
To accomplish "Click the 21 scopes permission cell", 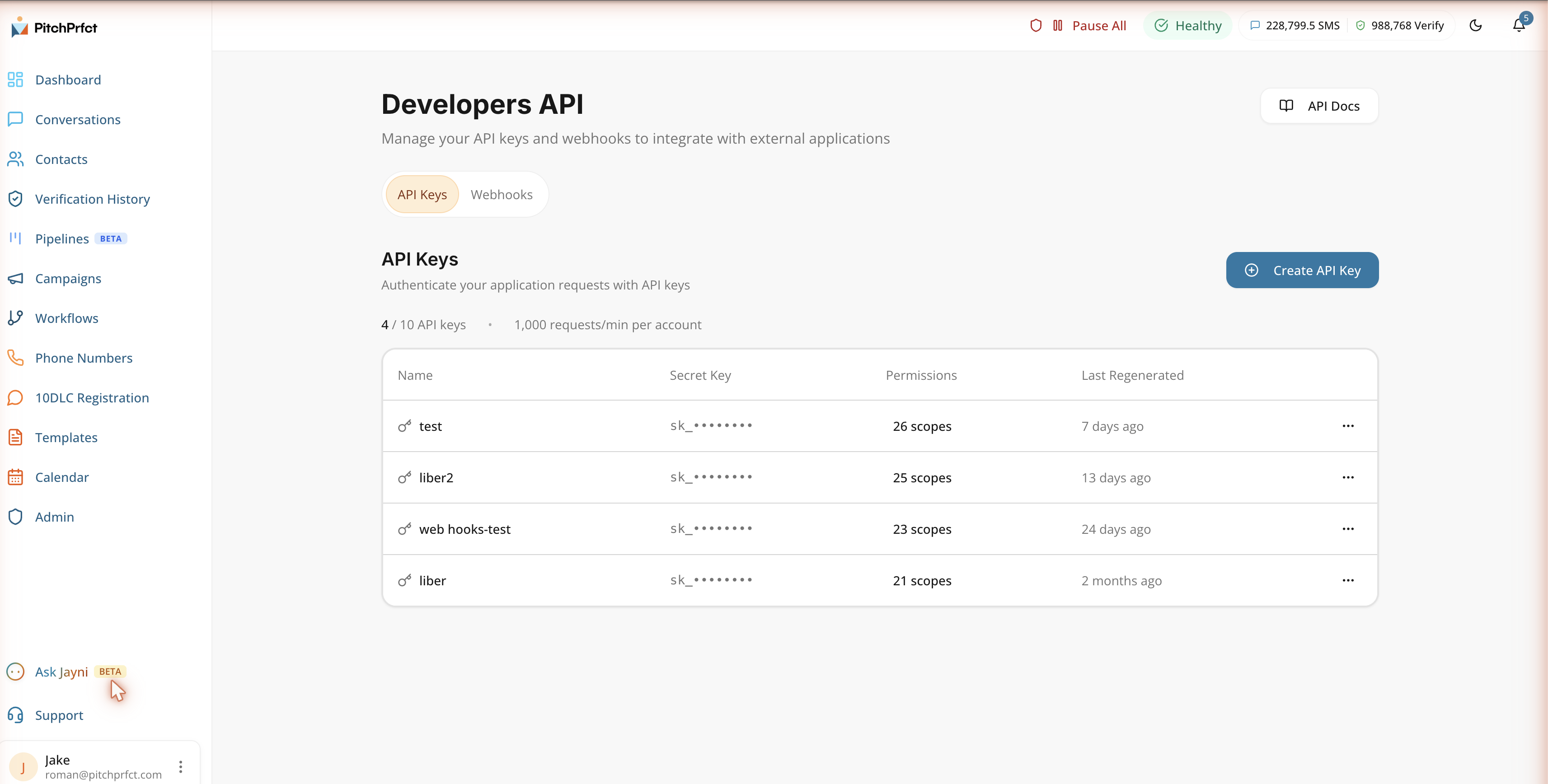I will 922,580.
